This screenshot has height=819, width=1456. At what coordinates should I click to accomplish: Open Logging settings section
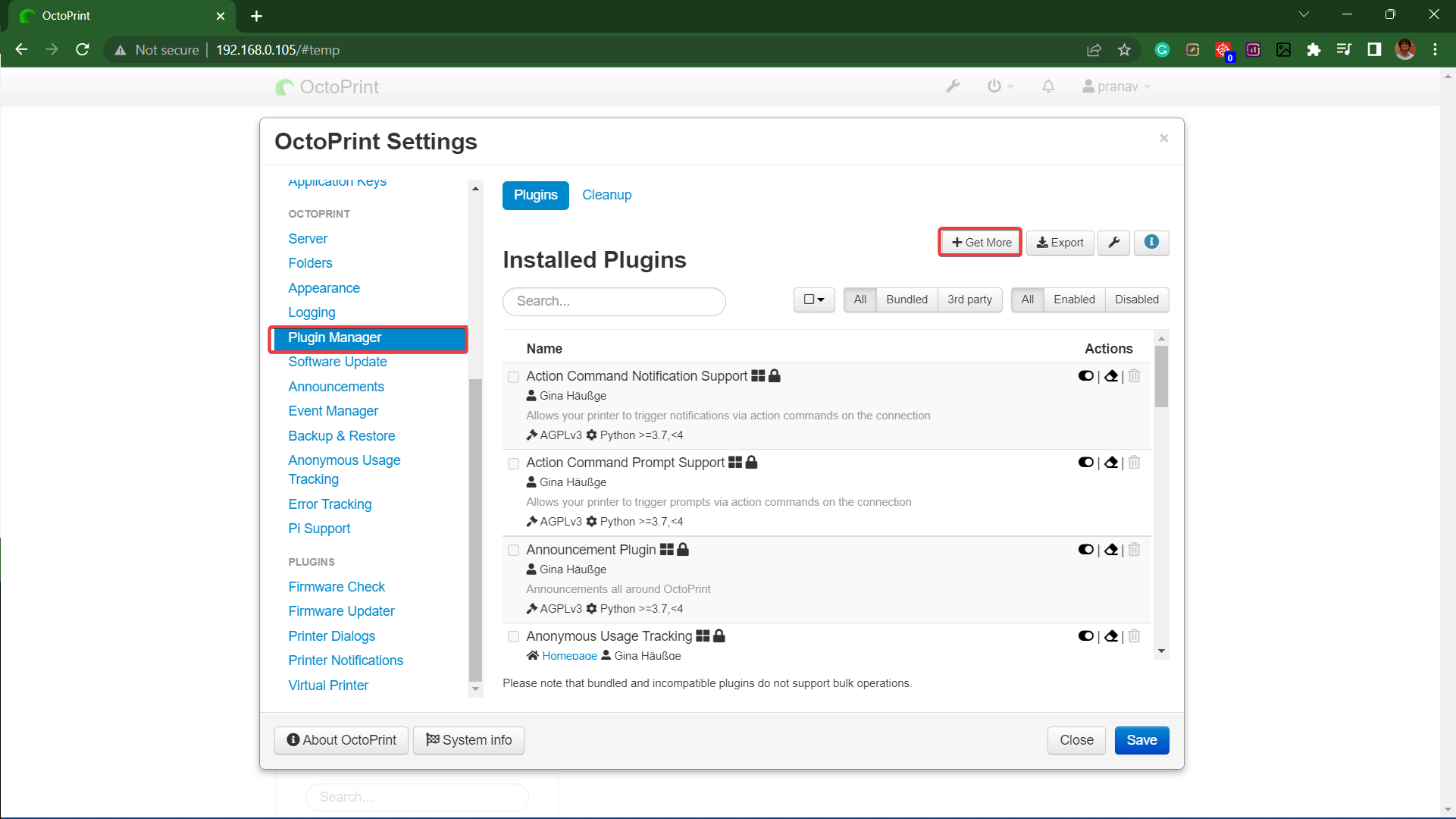pyautogui.click(x=312, y=312)
